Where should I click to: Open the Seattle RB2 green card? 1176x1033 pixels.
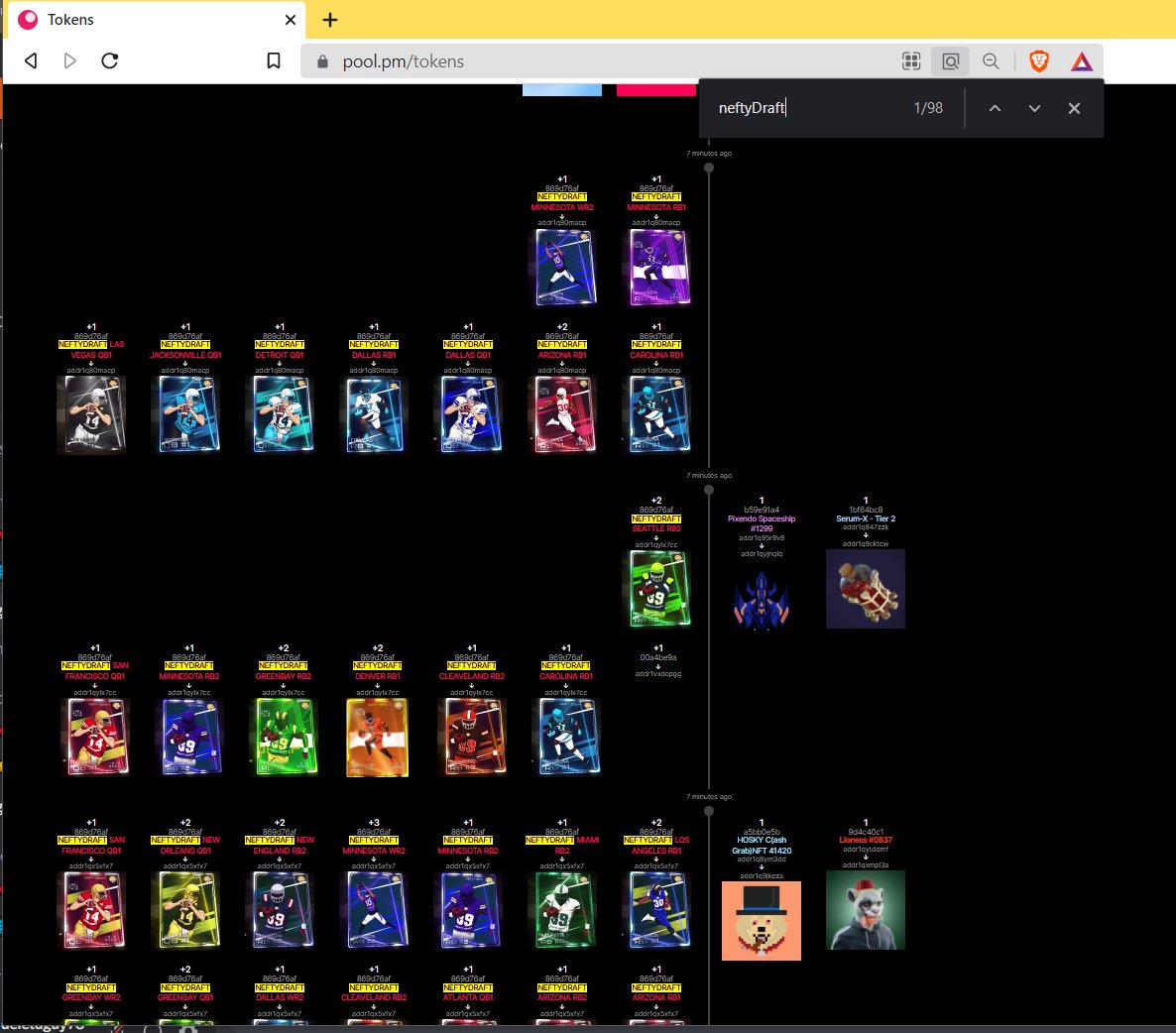[x=658, y=589]
